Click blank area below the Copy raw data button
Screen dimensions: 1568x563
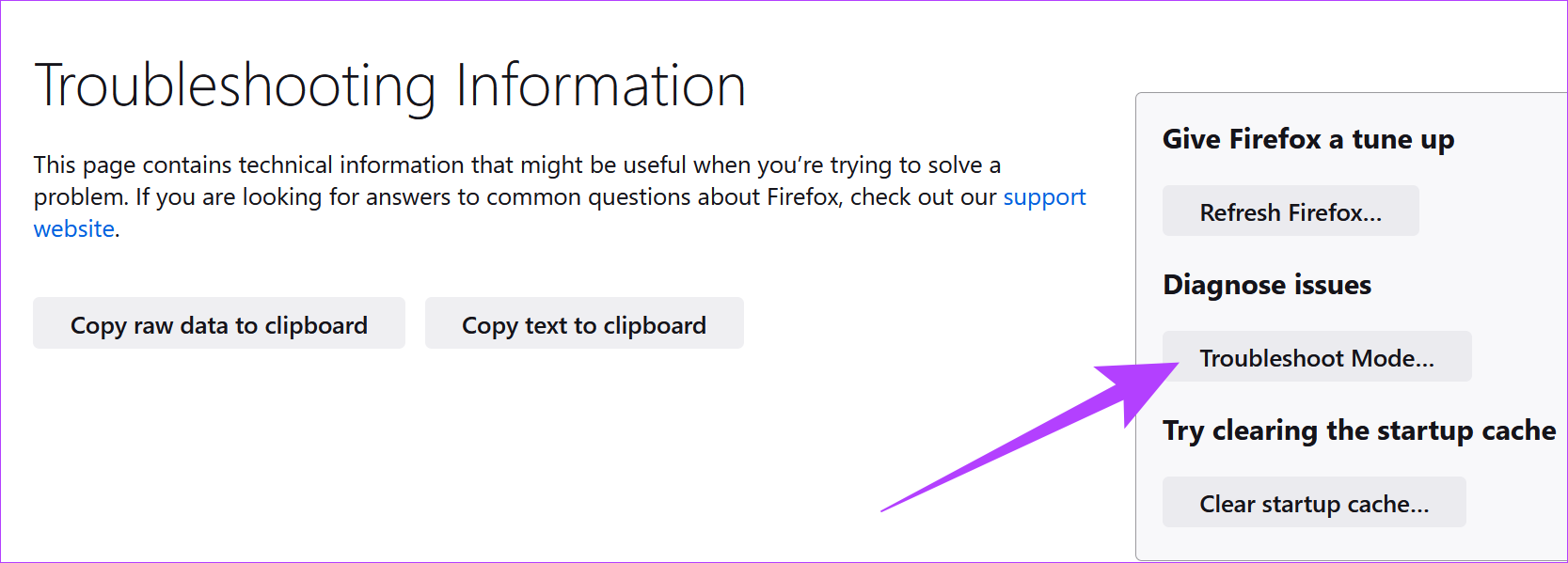tap(219, 442)
